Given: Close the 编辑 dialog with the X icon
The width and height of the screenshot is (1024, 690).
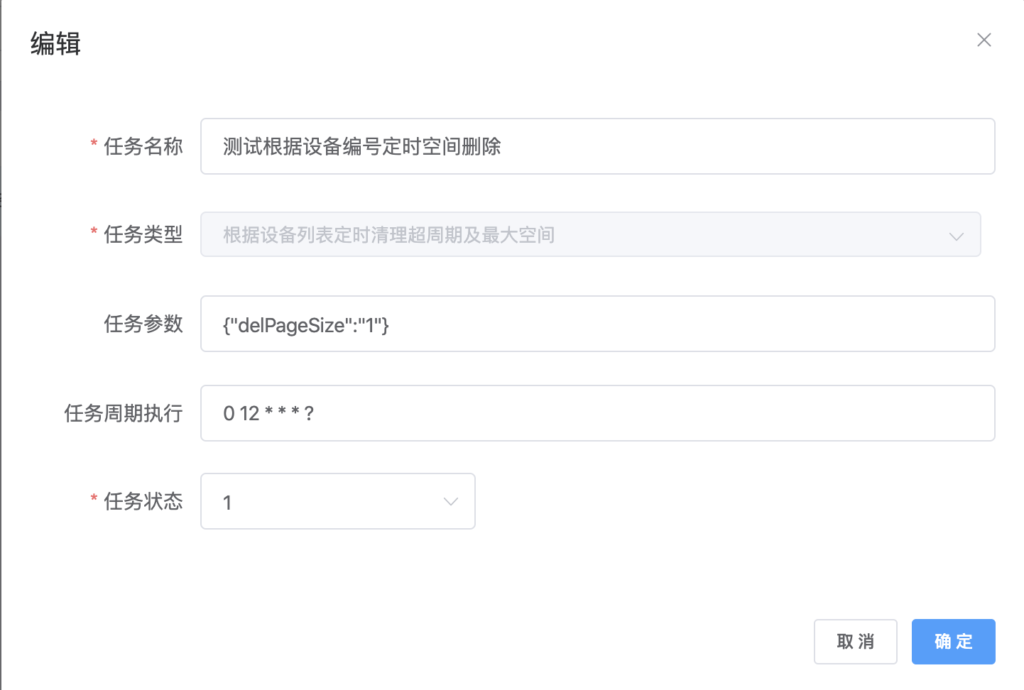Looking at the screenshot, I should click(x=984, y=40).
